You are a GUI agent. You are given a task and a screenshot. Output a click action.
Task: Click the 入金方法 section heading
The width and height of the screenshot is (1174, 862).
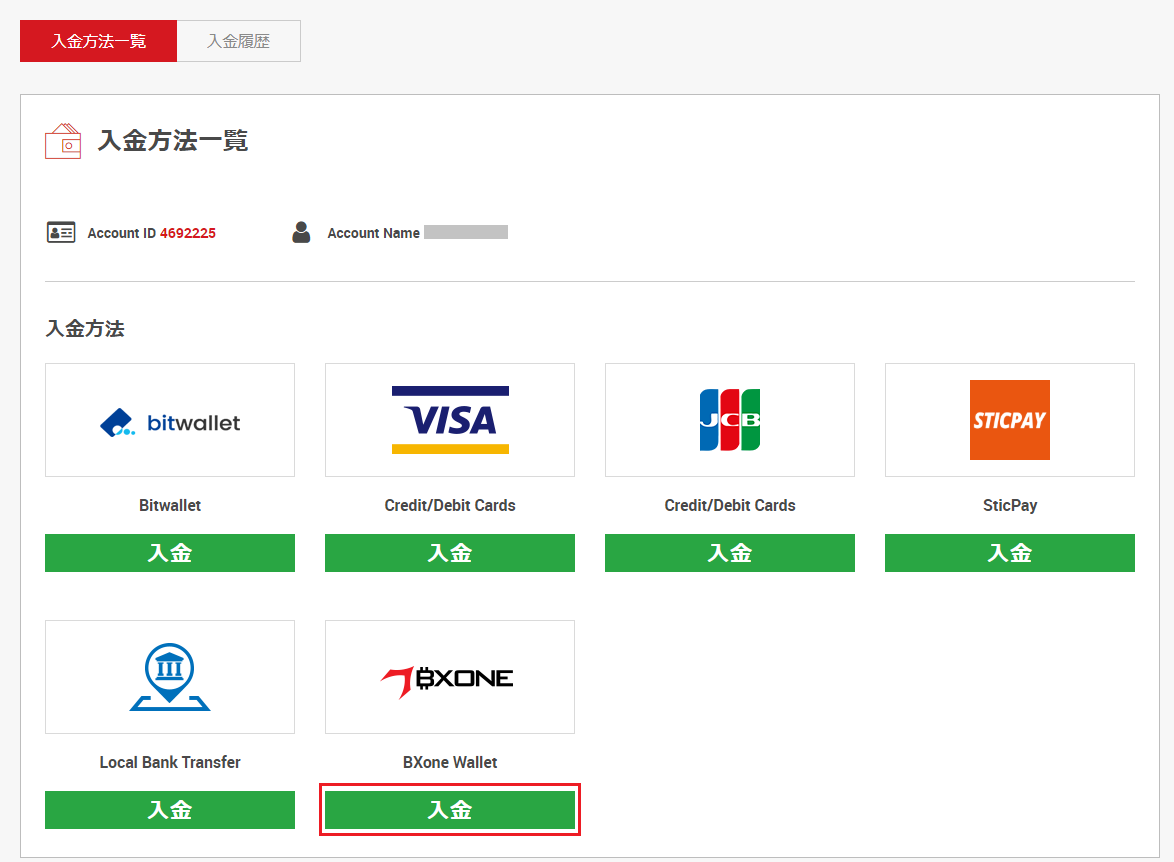tap(85, 329)
